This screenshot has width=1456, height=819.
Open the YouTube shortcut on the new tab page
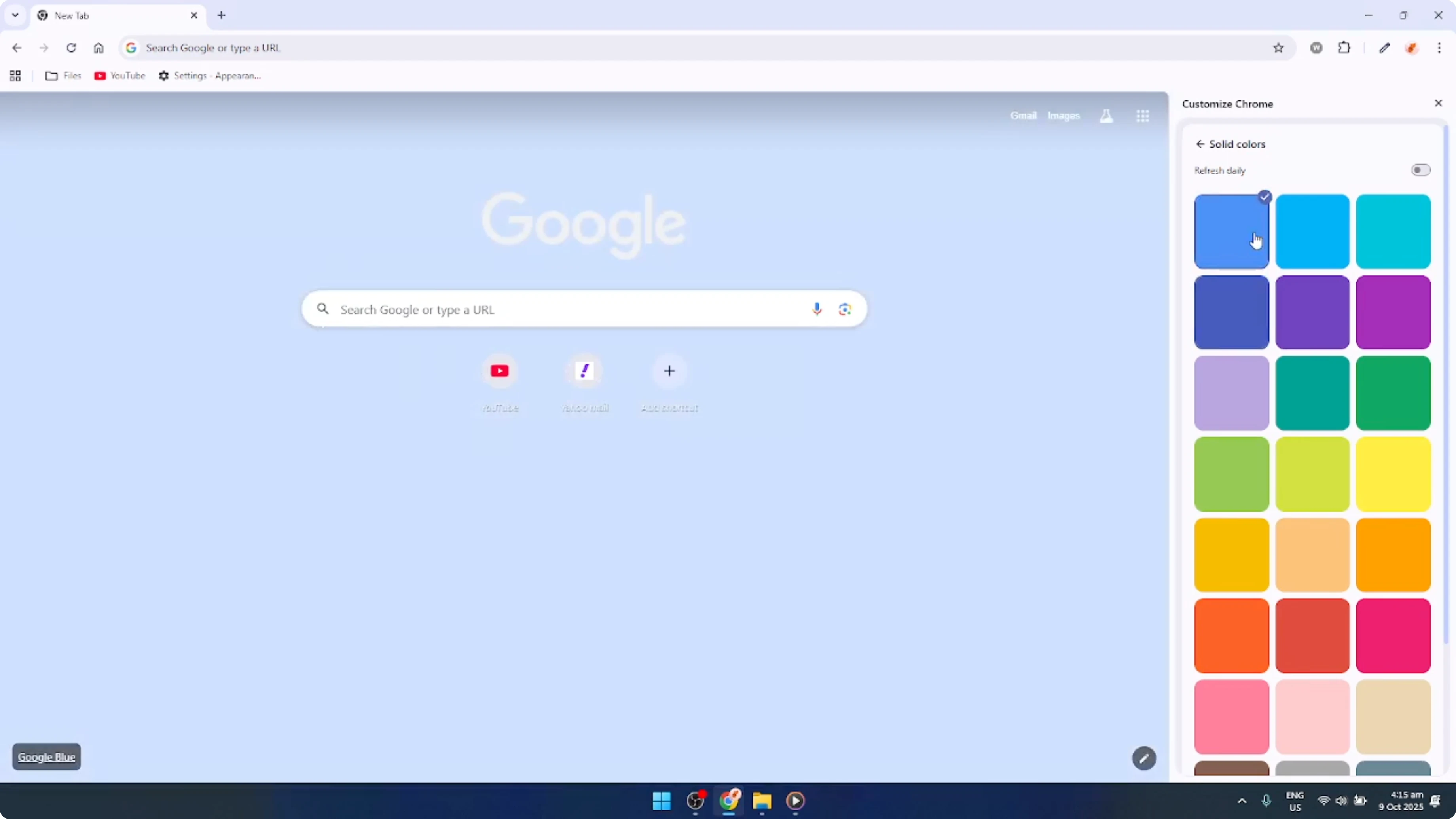[500, 371]
